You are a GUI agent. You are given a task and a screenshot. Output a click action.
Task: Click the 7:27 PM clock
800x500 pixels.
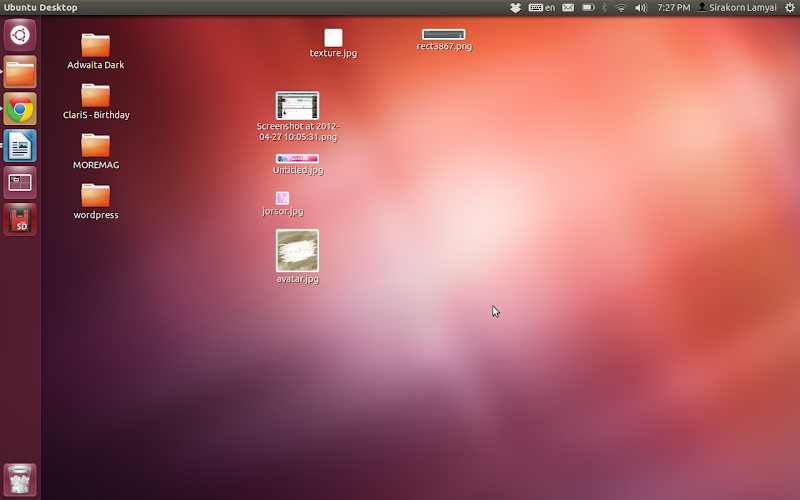click(673, 8)
